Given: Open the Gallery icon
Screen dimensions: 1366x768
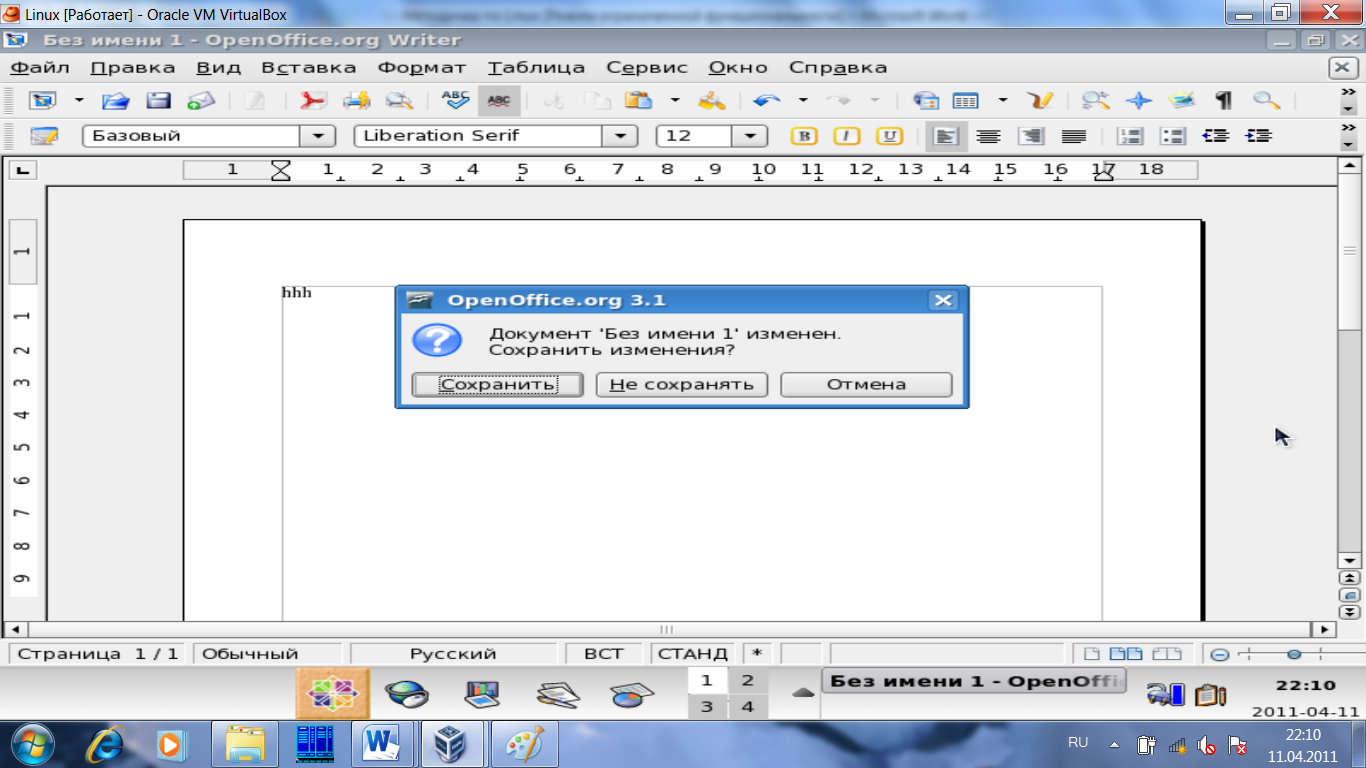Looking at the screenshot, I should (x=1181, y=100).
